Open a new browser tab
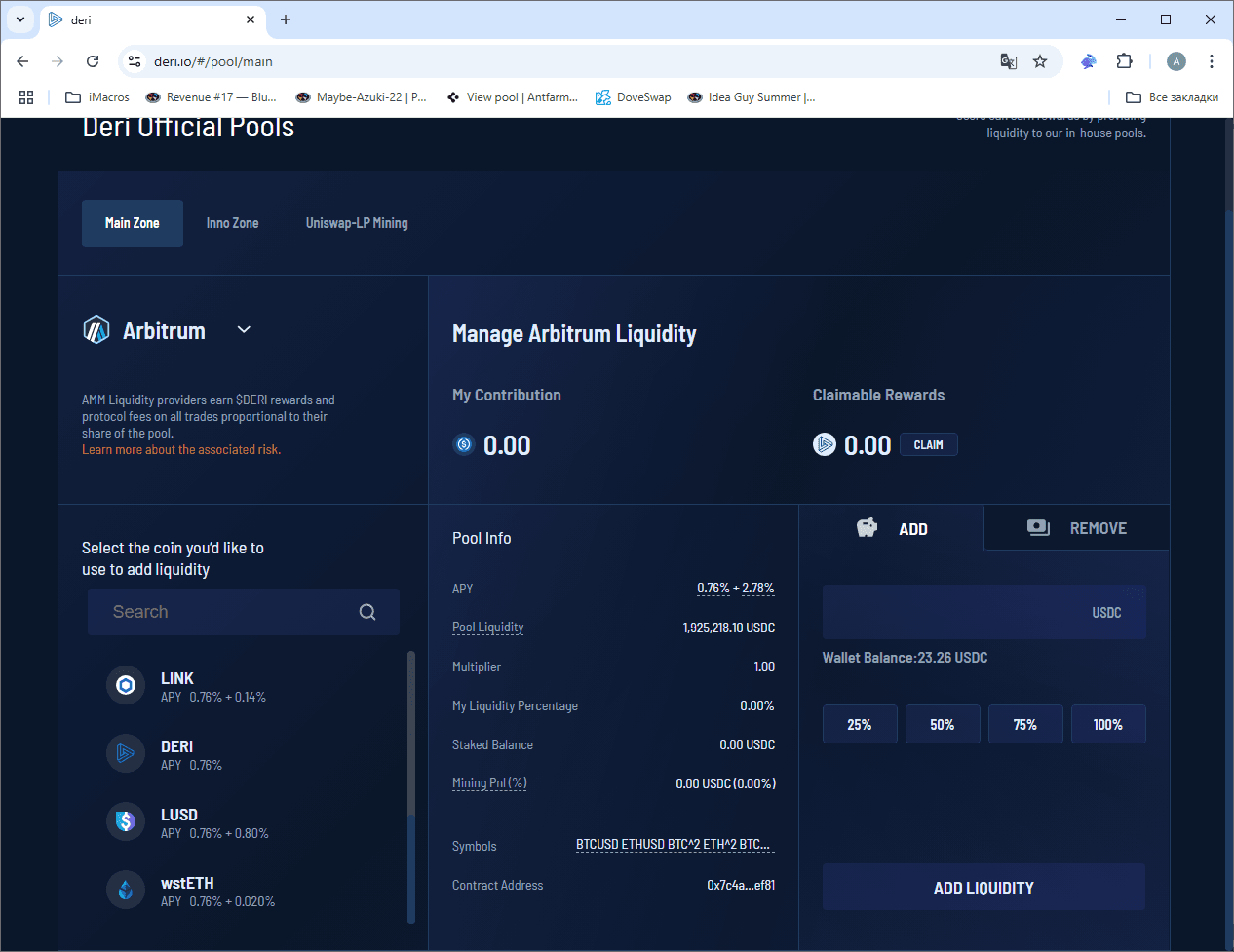The image size is (1234, 952). [286, 19]
